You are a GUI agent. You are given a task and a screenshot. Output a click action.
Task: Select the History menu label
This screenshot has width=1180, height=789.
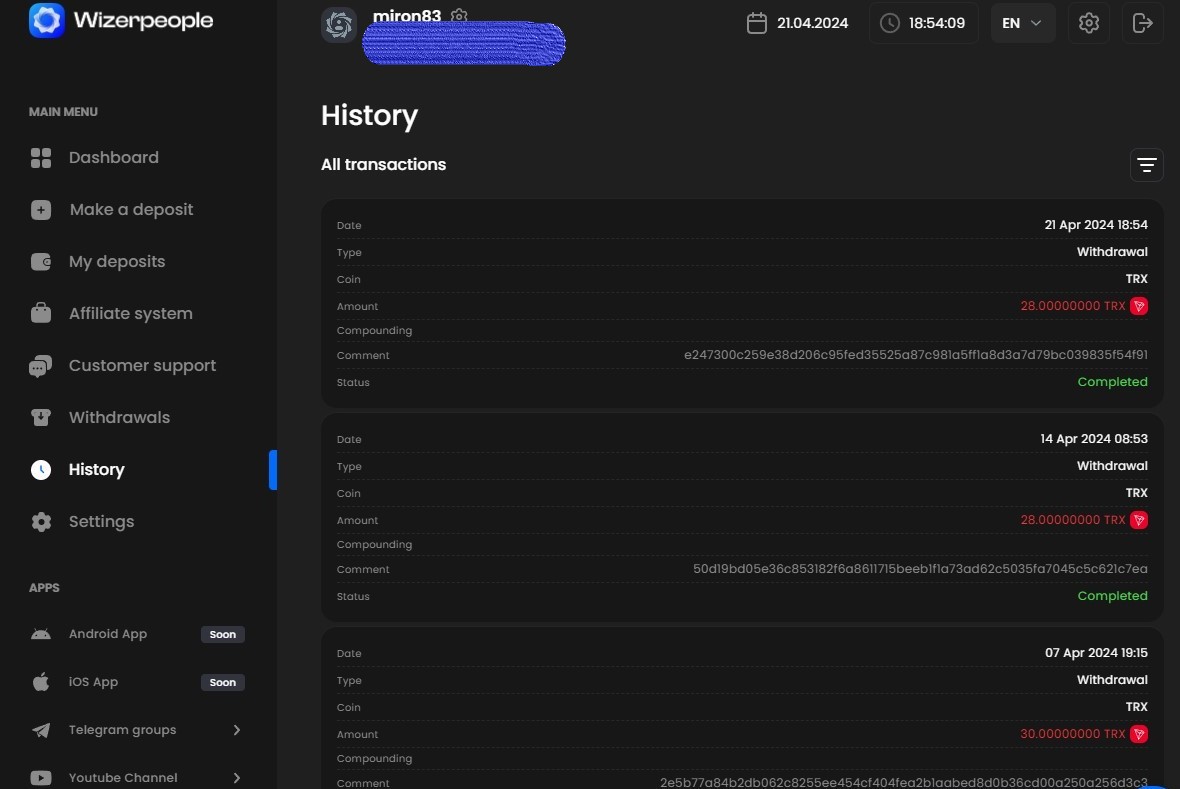96,470
